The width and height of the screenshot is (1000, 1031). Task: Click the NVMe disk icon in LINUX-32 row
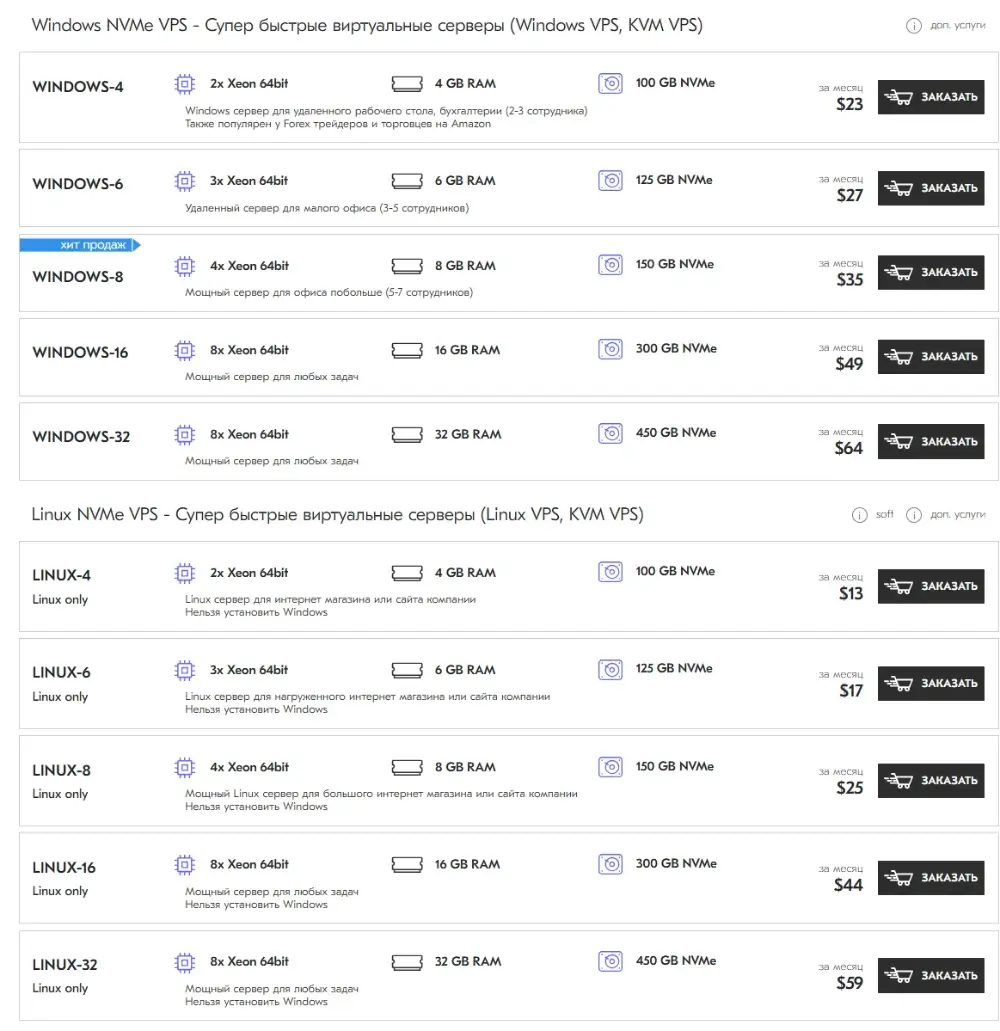click(x=610, y=961)
